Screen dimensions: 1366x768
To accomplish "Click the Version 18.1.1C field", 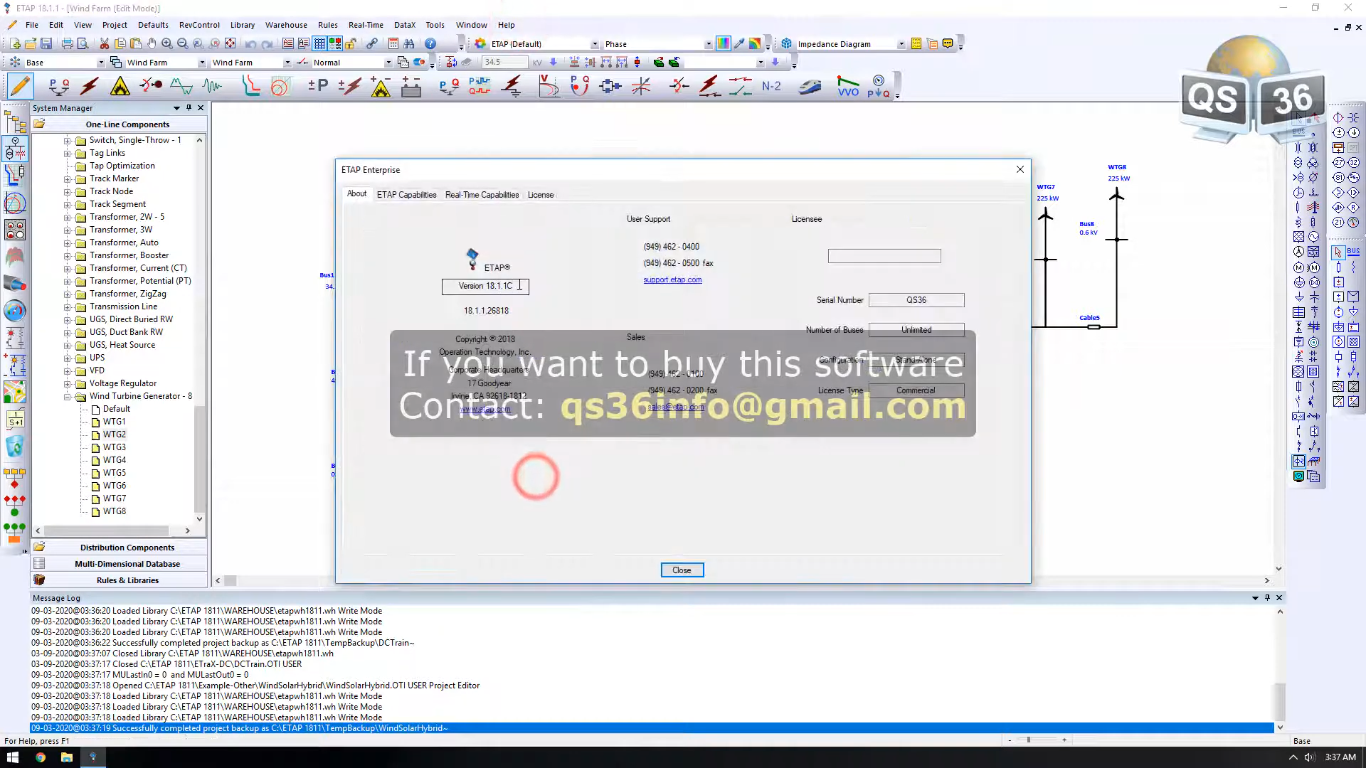I will 485,286.
